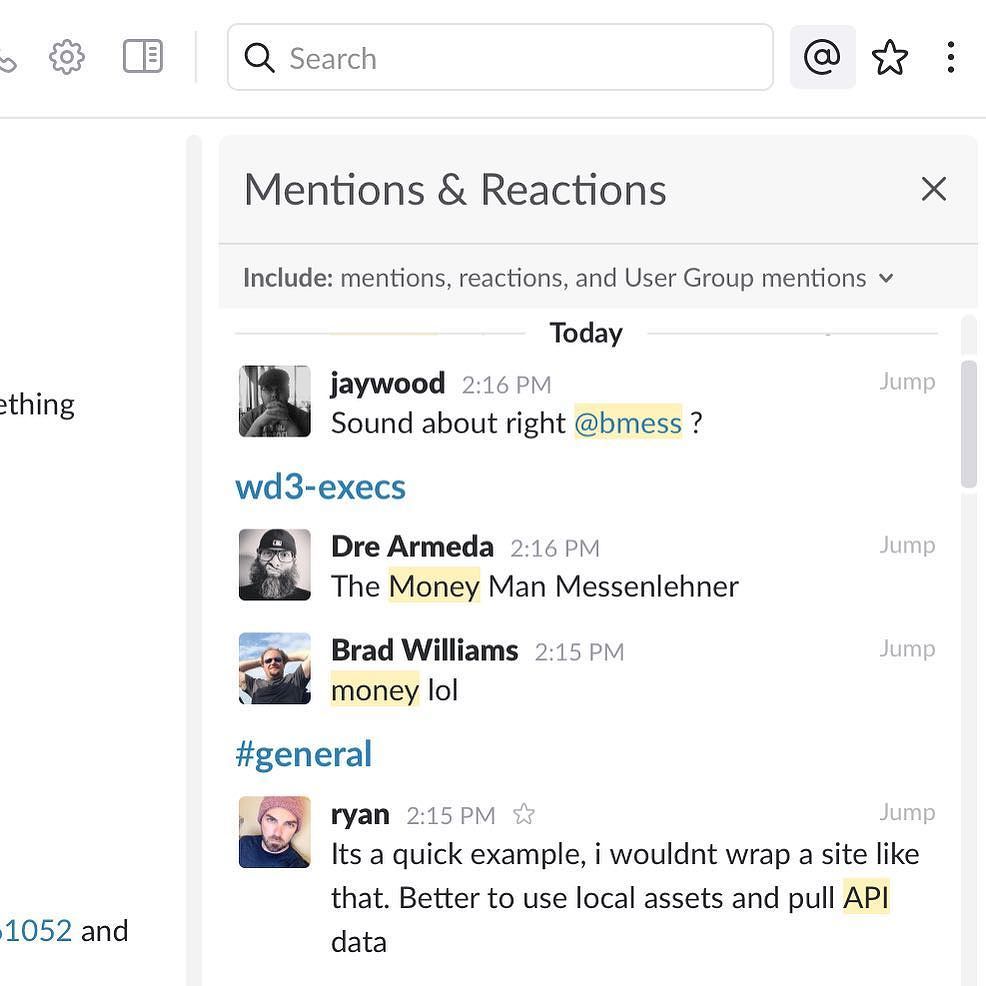Open the mentions and reactions filter chevron
The image size is (986, 986).
point(884,278)
